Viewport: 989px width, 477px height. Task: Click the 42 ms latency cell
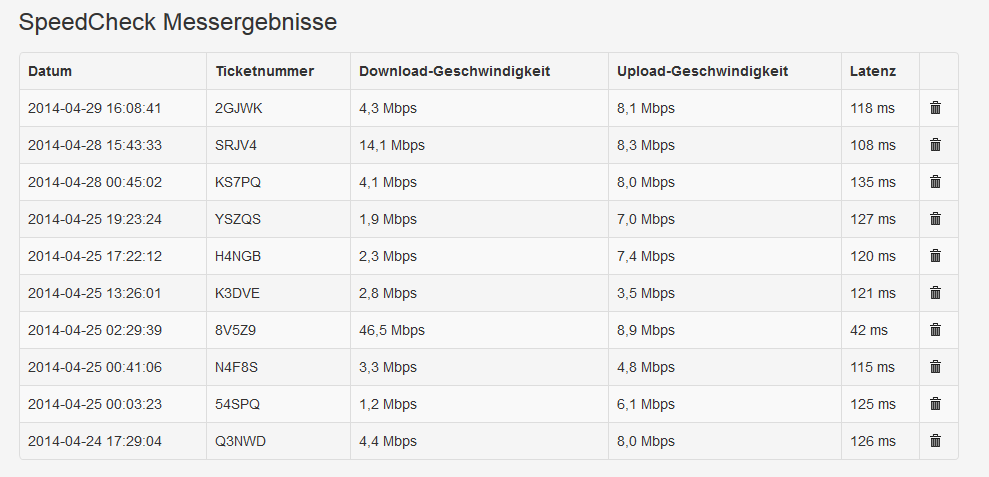point(868,330)
